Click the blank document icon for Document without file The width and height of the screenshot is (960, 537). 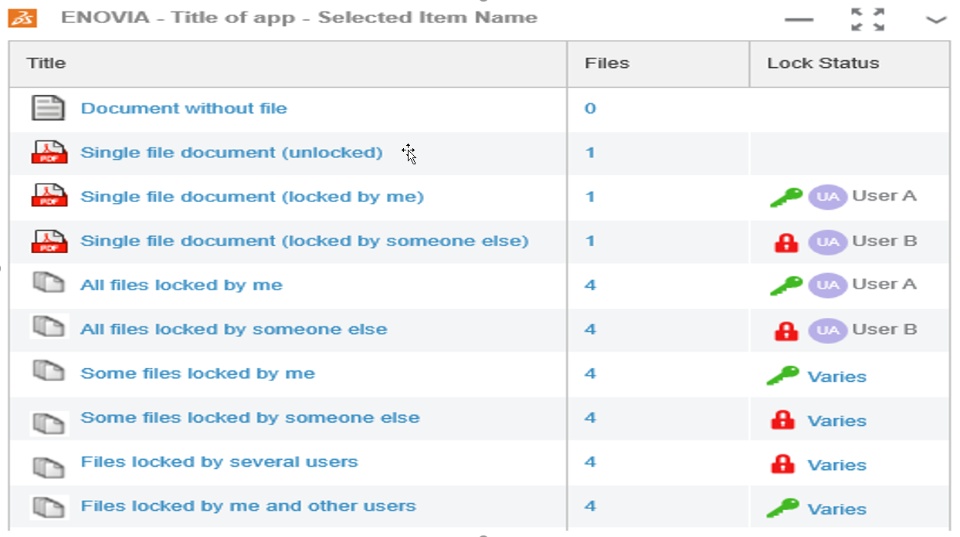[48, 108]
